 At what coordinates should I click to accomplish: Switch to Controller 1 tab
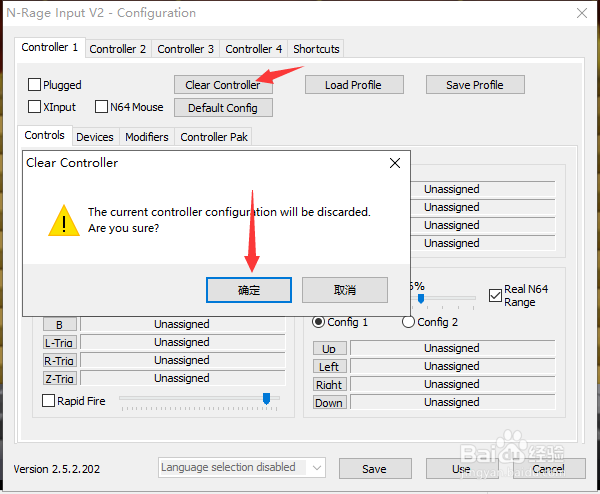coord(50,47)
